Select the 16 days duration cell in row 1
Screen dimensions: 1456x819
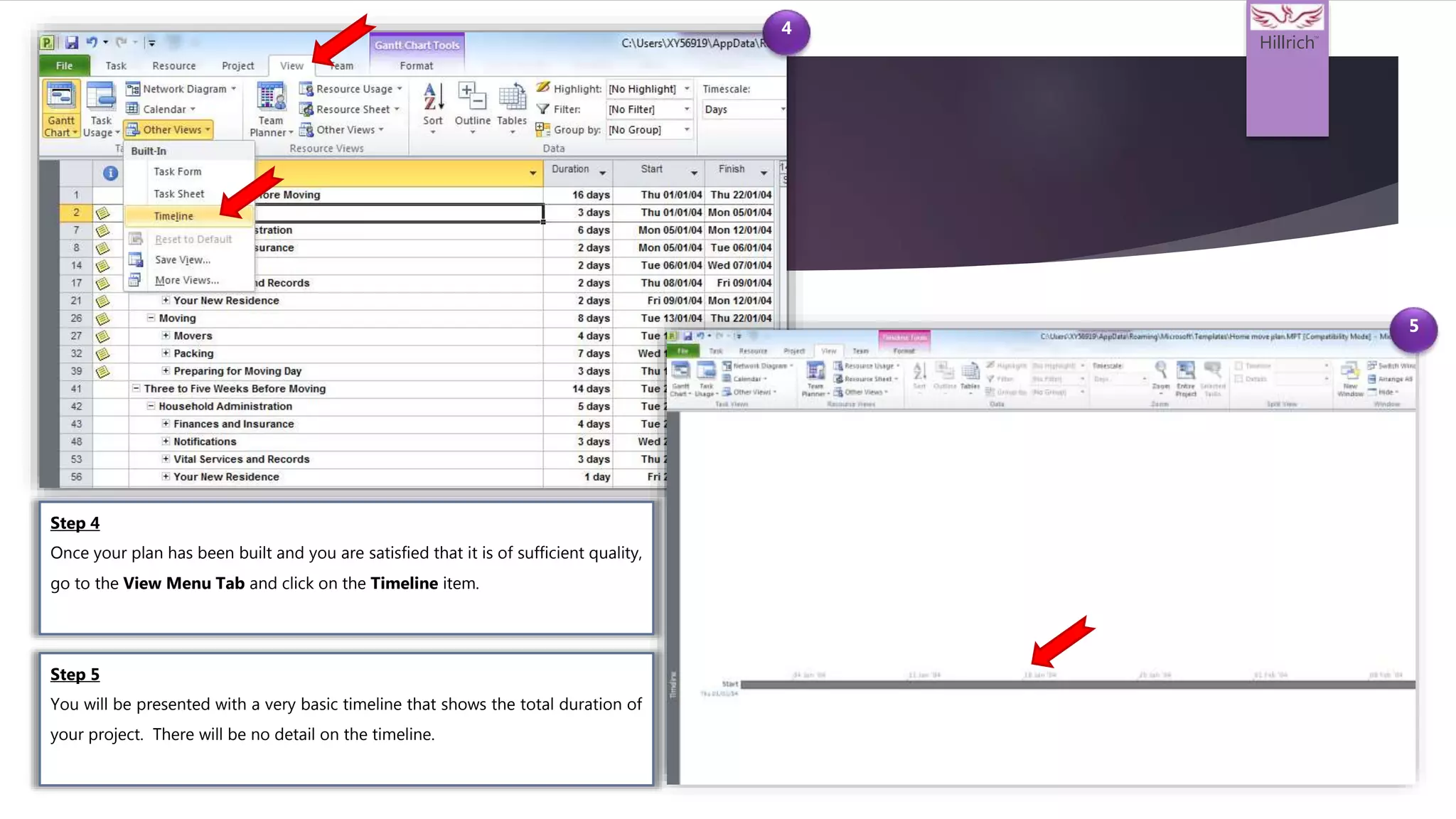pos(578,195)
